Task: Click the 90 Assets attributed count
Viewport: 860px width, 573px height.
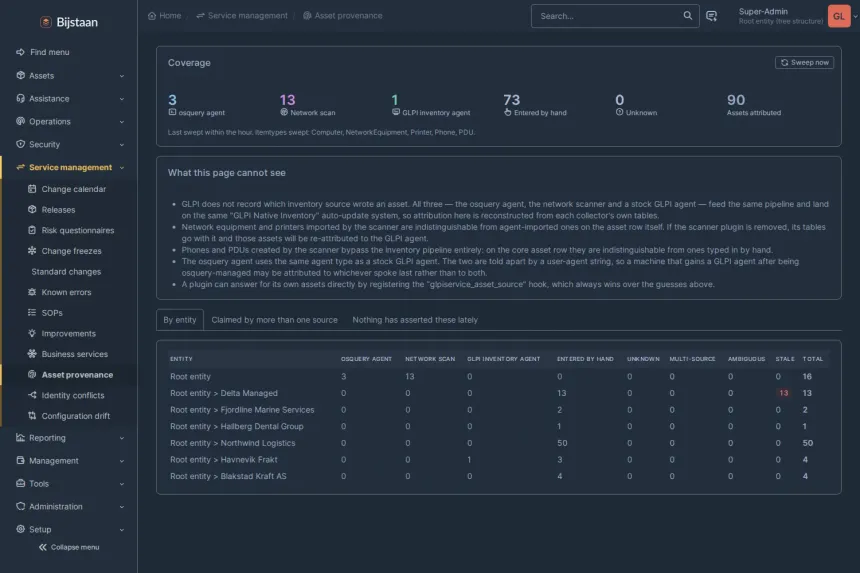Action: coord(735,100)
